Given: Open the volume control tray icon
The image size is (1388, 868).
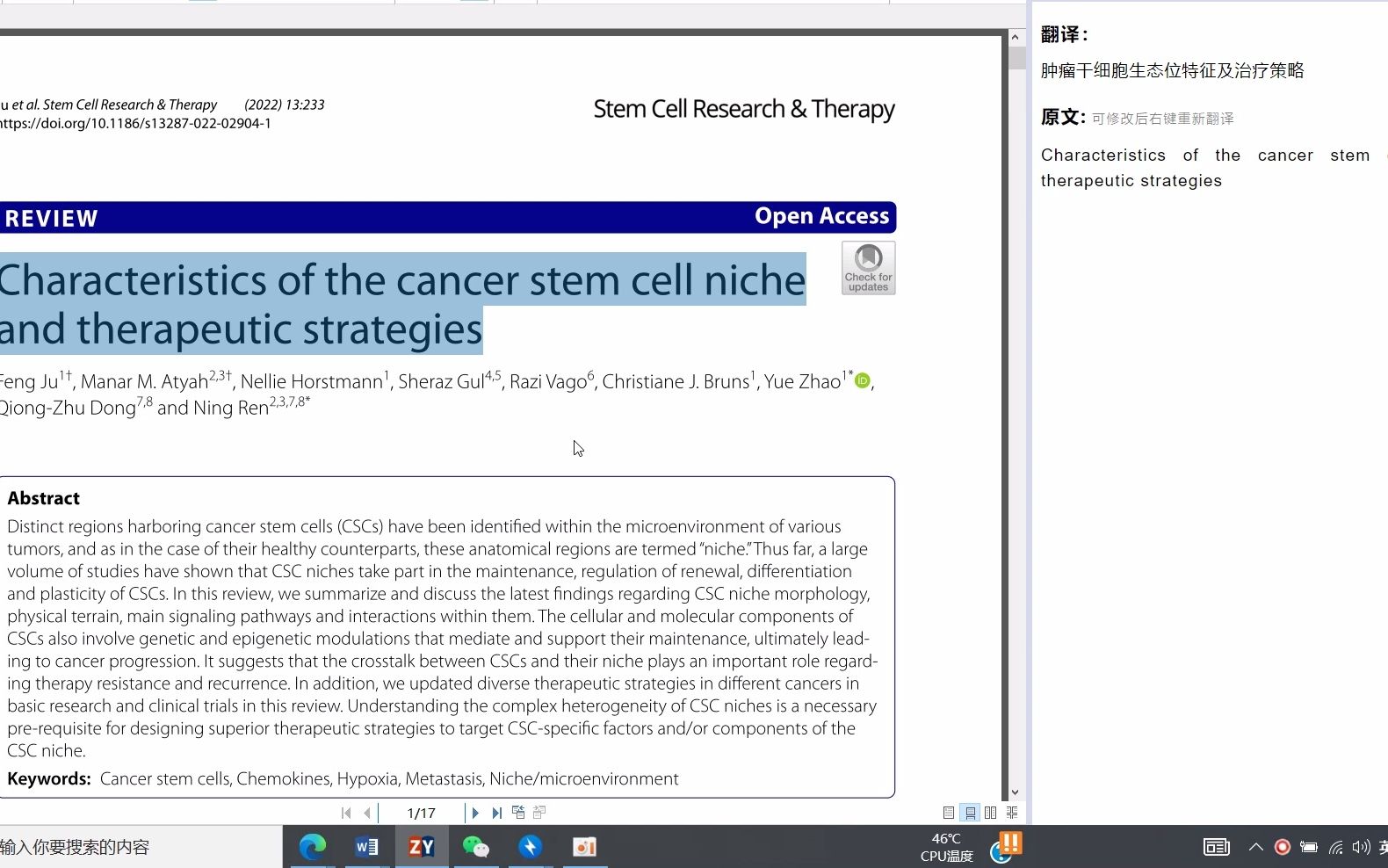Looking at the screenshot, I should click(x=1362, y=847).
